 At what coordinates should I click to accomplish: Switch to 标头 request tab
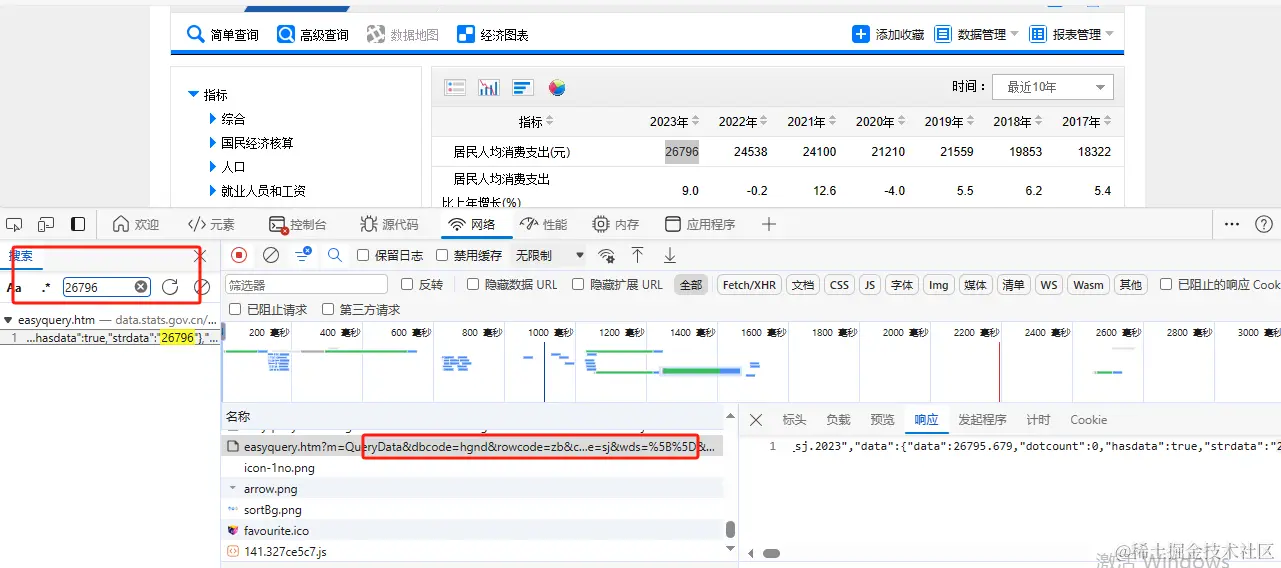794,420
